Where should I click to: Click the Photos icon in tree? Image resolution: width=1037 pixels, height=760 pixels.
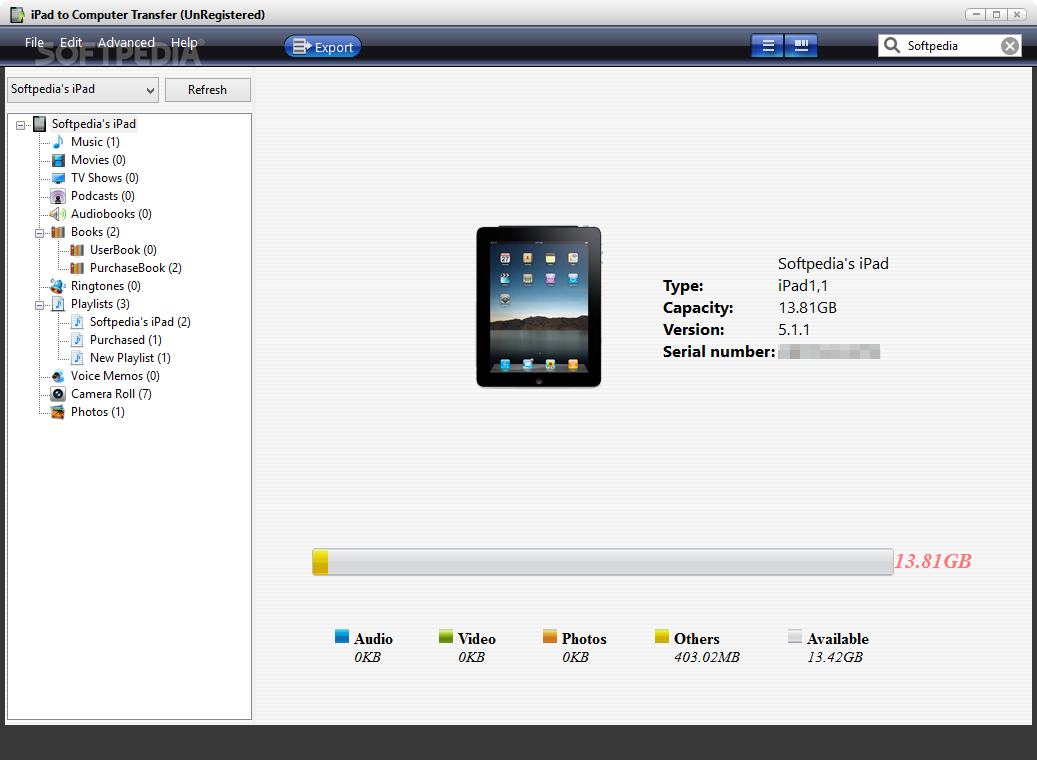point(58,412)
